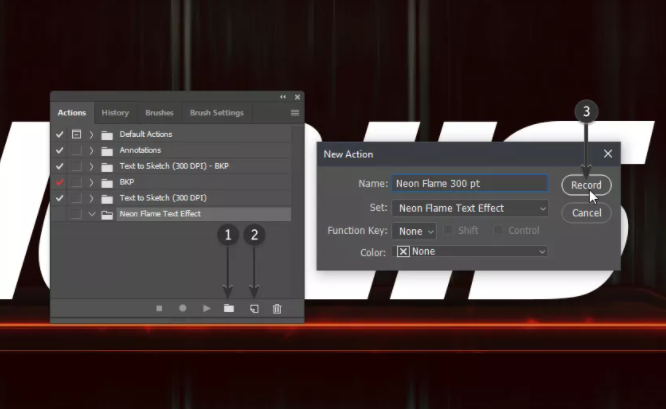This screenshot has height=409, width=666.
Task: Switch to the History tab
Action: pyautogui.click(x=115, y=113)
